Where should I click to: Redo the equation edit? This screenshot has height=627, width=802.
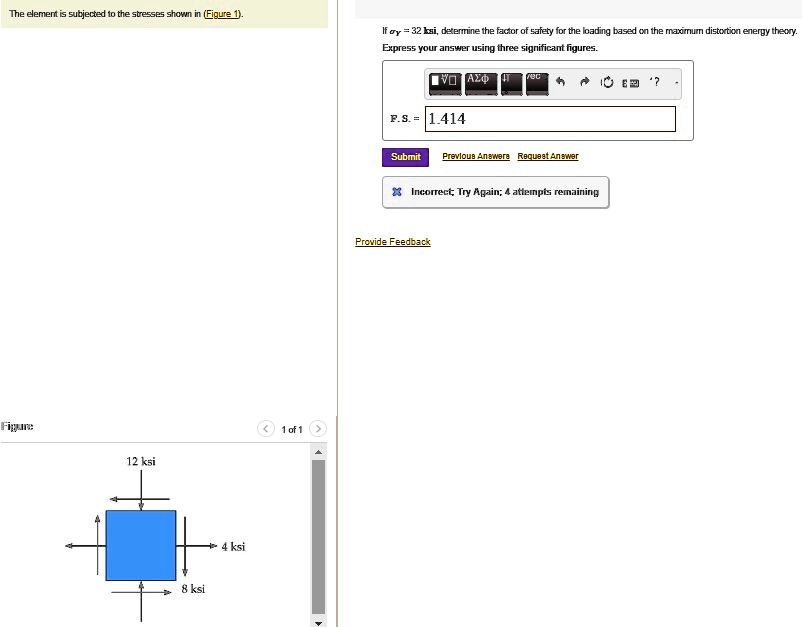(x=586, y=81)
